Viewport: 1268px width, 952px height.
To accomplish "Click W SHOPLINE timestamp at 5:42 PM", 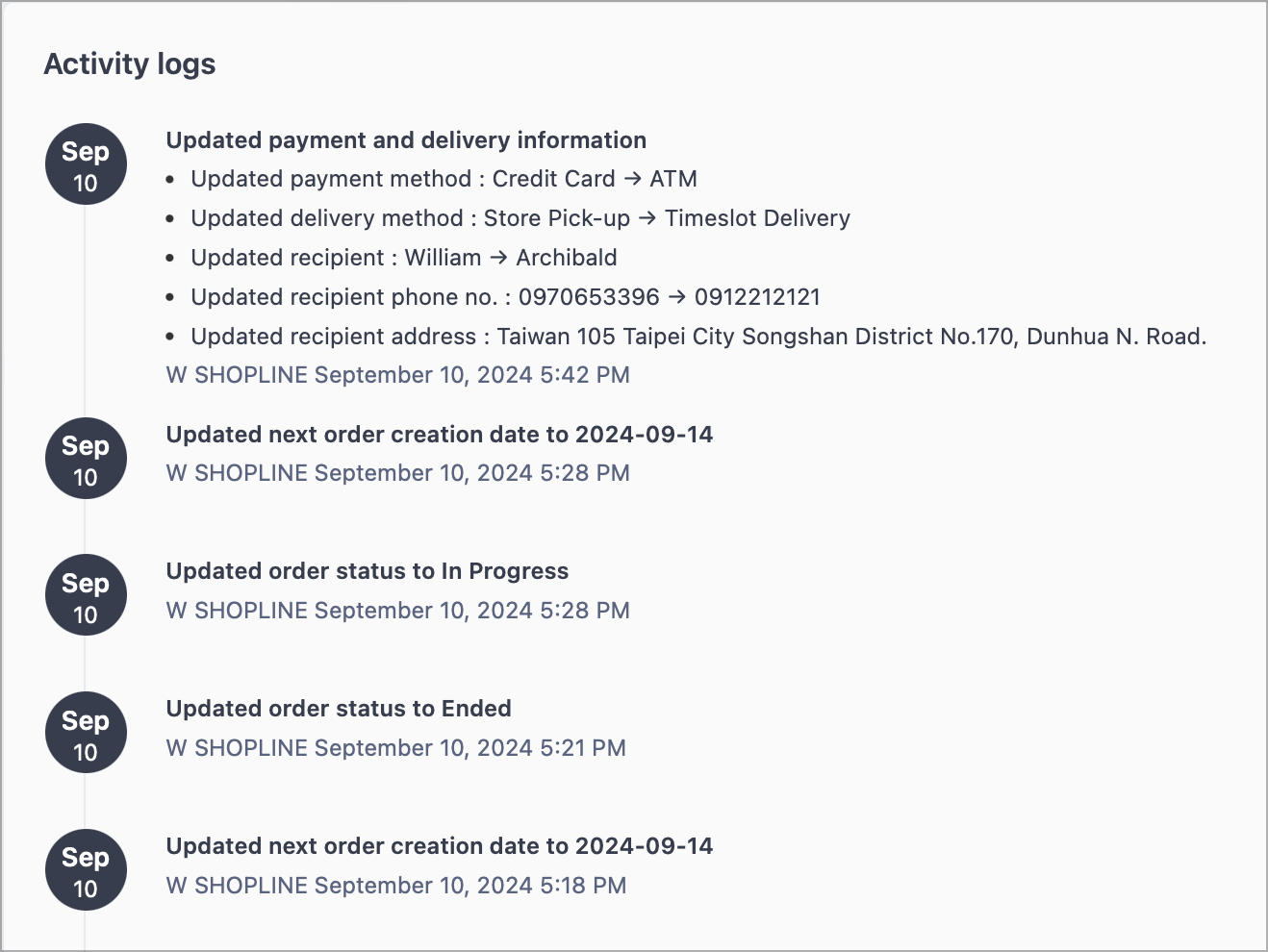I will pos(397,375).
